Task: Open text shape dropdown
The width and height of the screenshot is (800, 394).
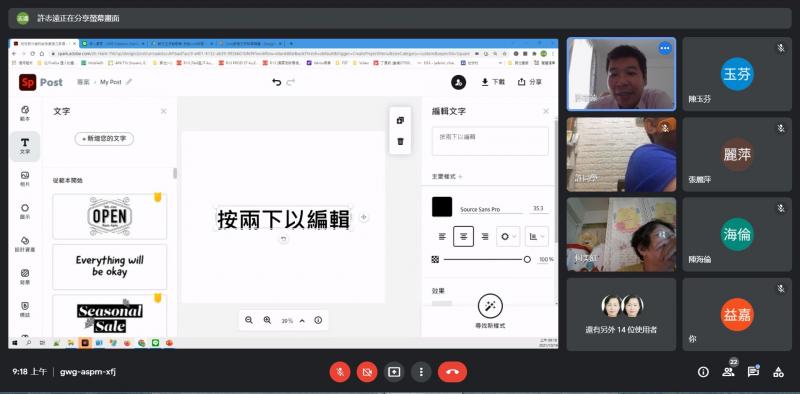Action: tap(508, 237)
